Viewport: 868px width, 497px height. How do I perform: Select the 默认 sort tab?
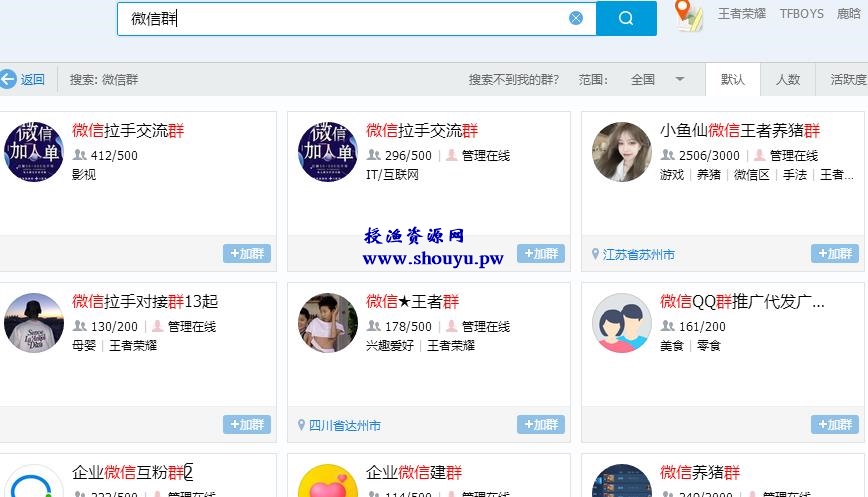tap(732, 79)
